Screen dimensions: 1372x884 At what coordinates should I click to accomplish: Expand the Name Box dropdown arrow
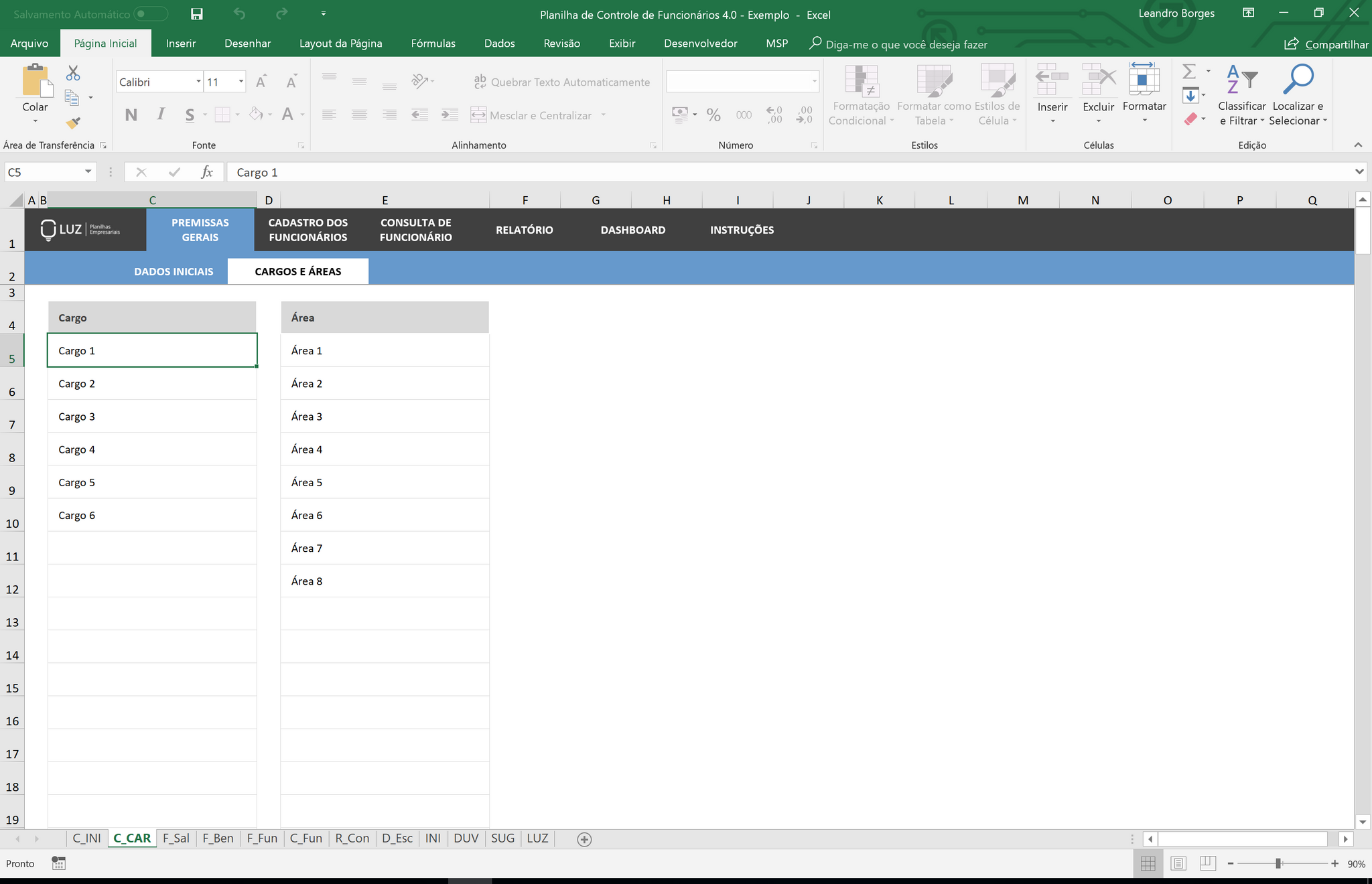(88, 172)
